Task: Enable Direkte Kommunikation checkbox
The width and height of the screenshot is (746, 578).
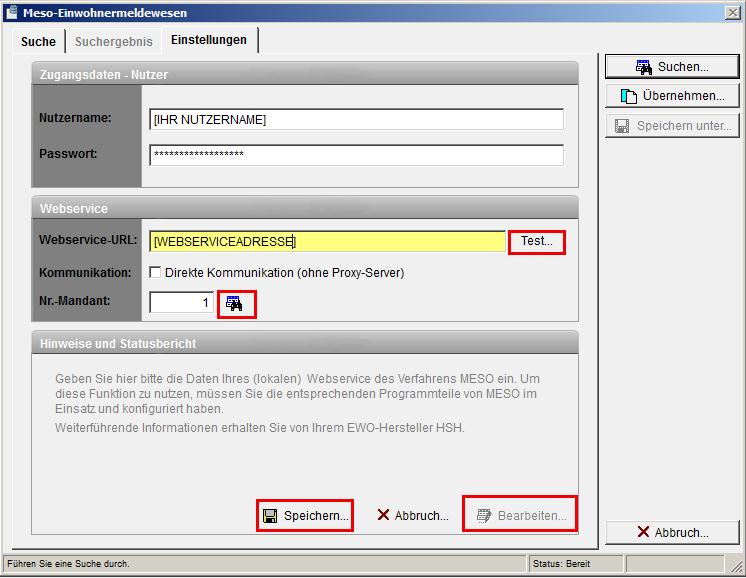Action: [x=156, y=272]
